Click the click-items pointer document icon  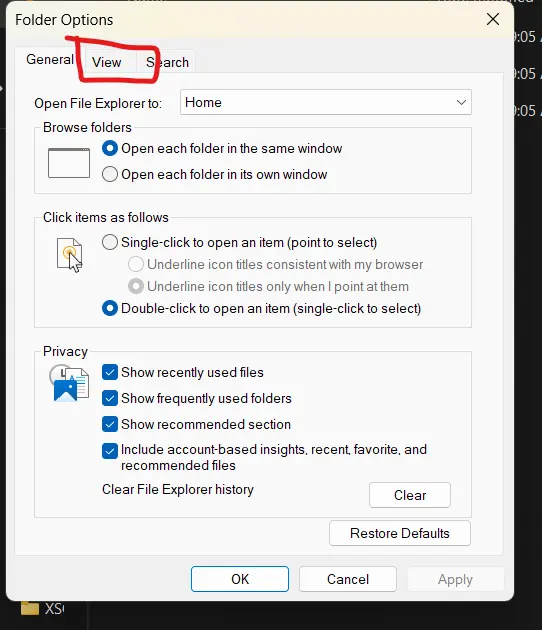70,255
